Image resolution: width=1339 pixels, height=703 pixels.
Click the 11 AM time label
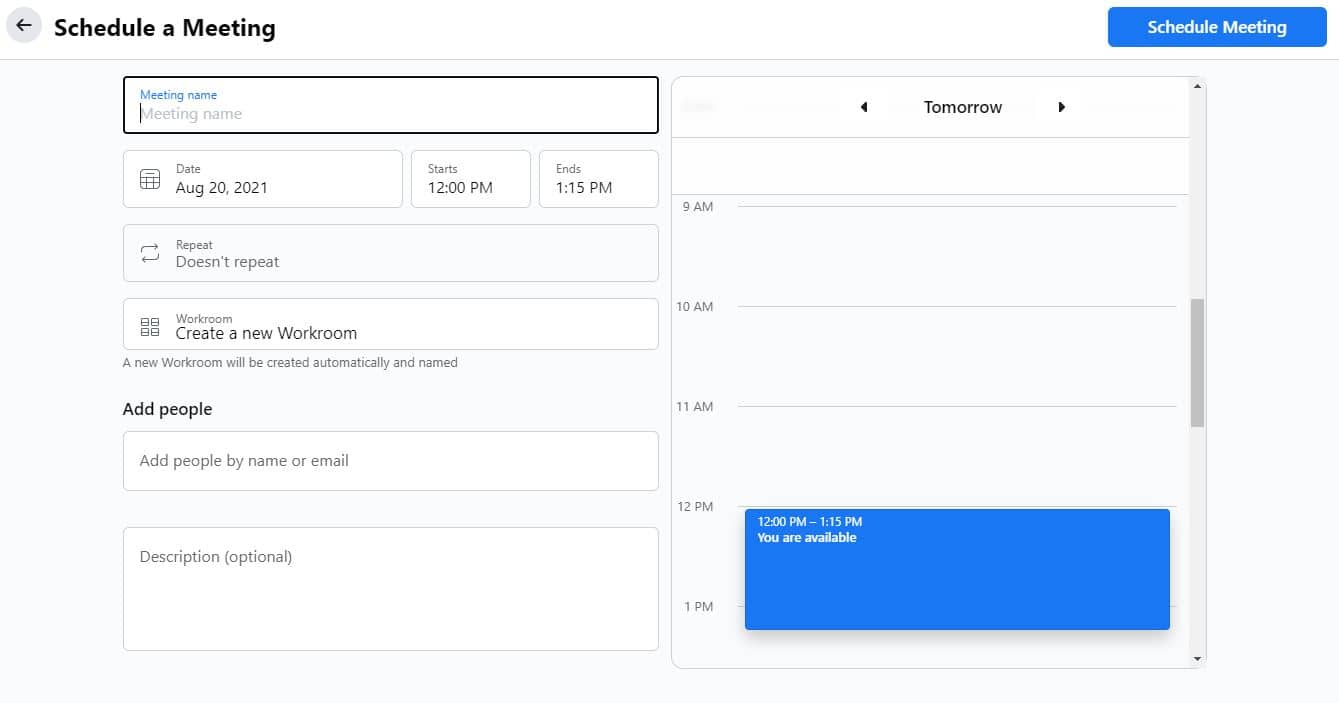coord(695,406)
